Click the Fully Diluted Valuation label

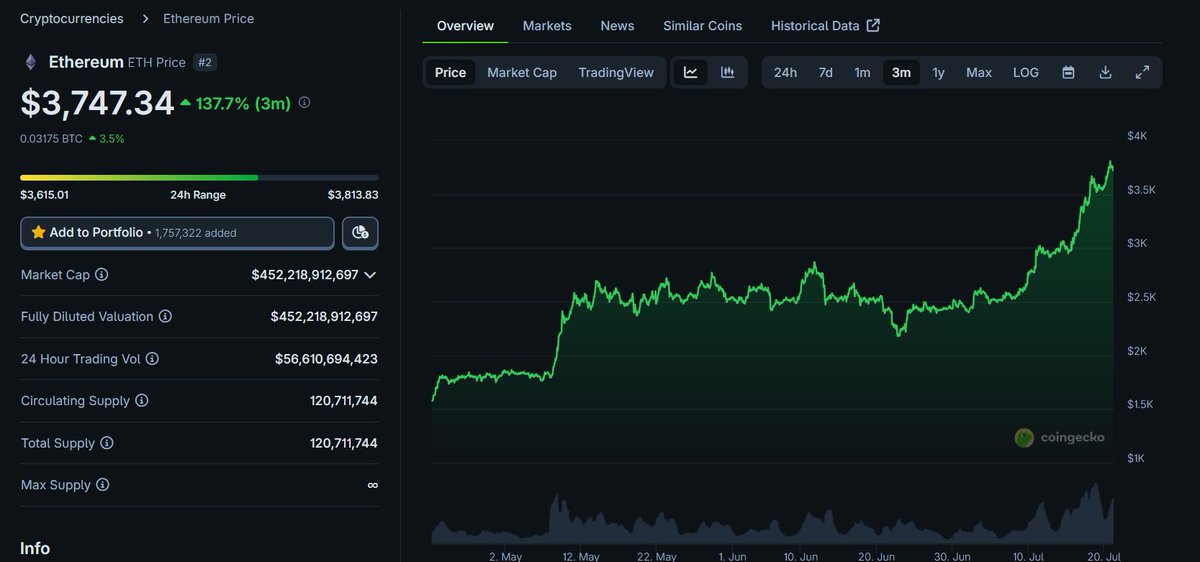click(87, 316)
